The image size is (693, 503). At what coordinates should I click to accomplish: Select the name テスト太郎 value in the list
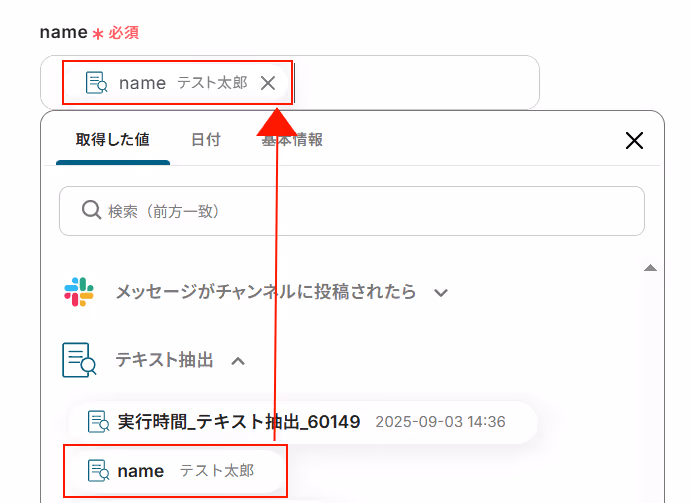pyautogui.click(x=176, y=471)
